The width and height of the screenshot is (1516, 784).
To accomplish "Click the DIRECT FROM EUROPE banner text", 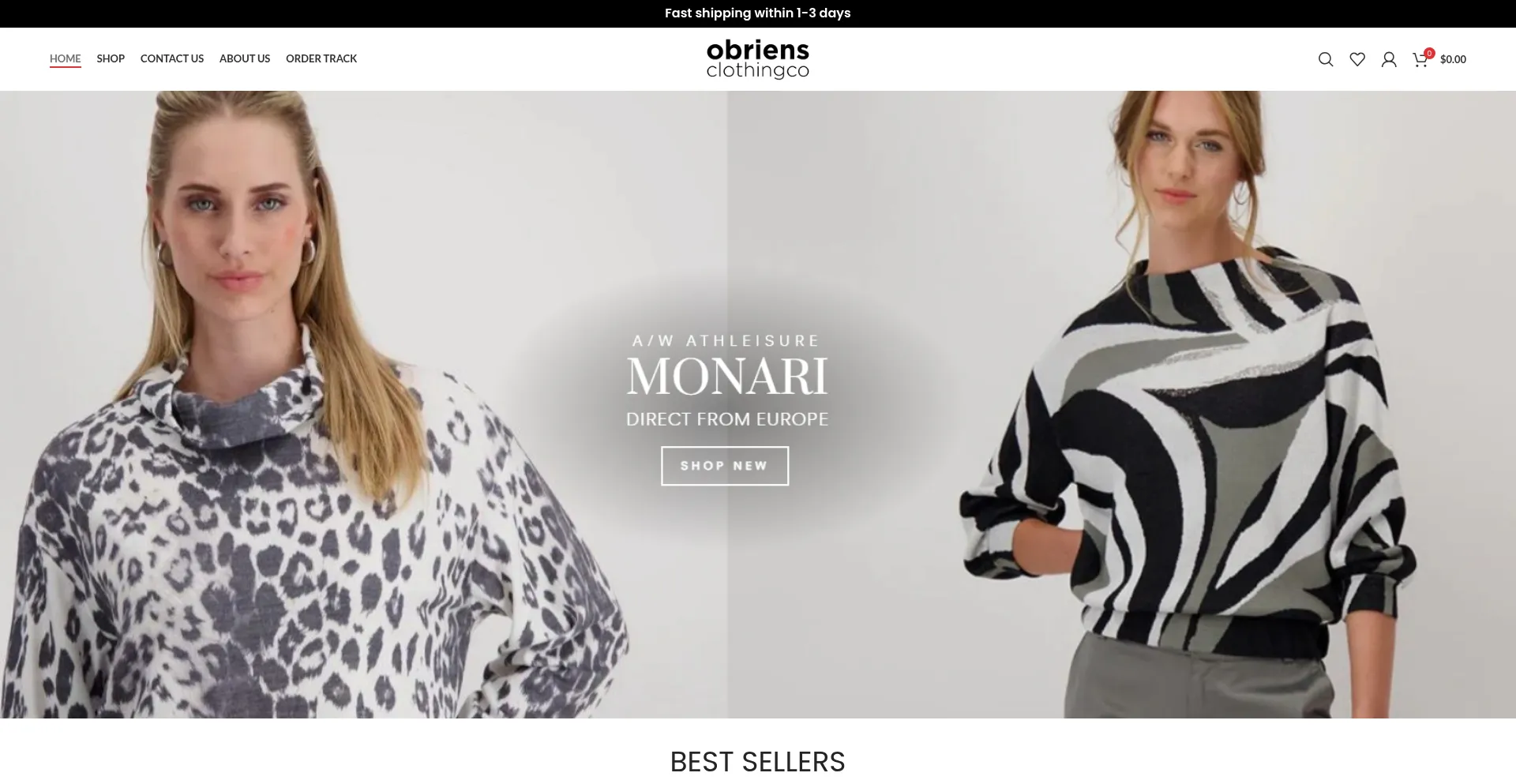I will [727, 419].
